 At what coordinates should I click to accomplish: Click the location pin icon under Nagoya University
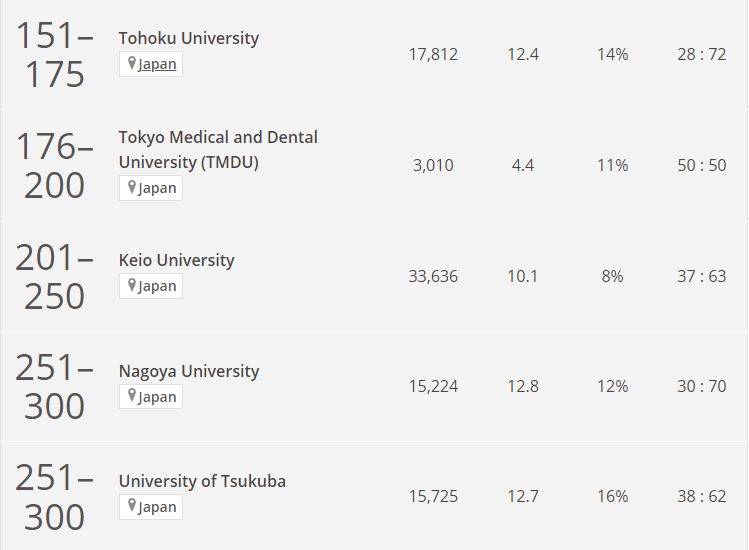[131, 396]
